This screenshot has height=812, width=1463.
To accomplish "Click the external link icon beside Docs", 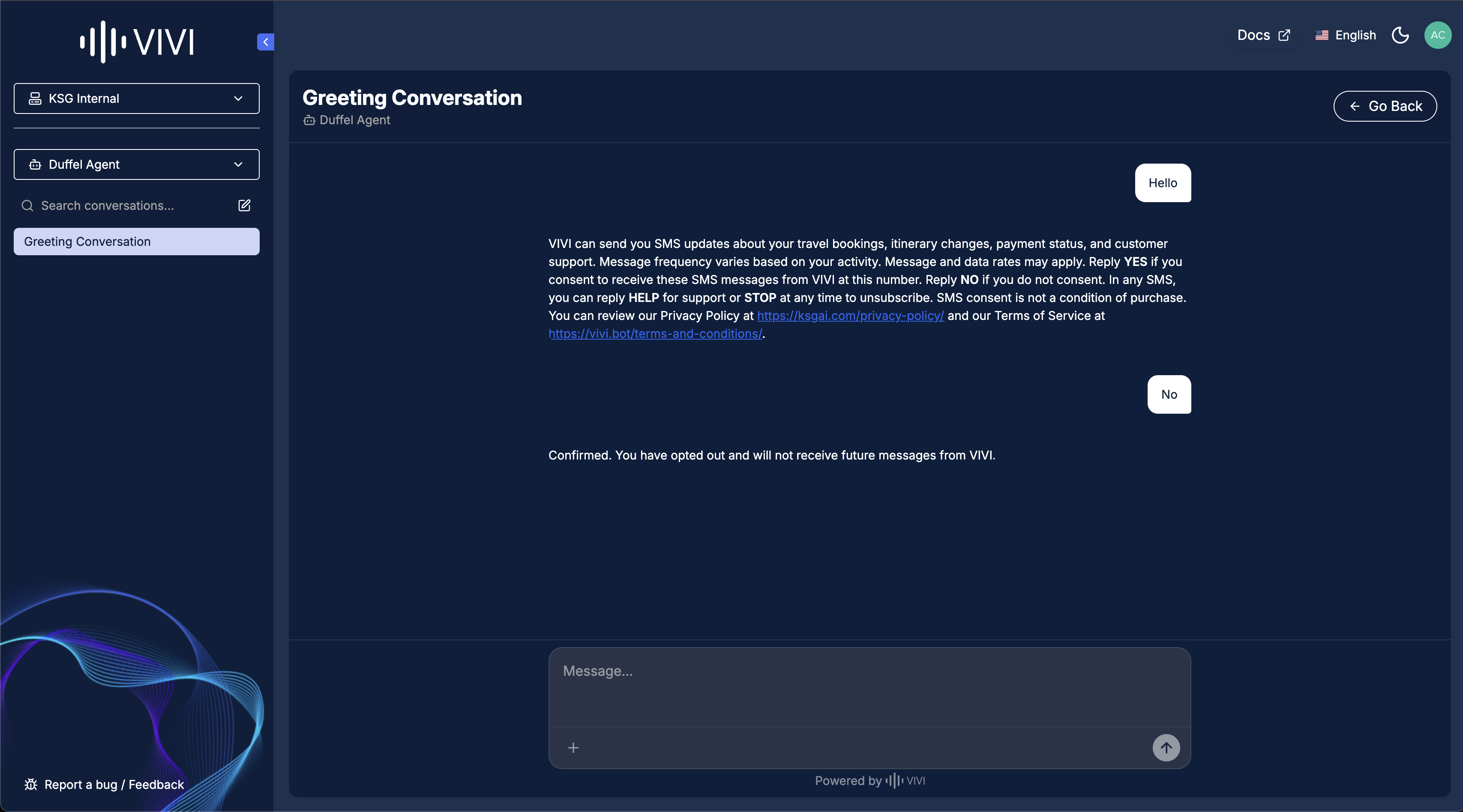I will click(x=1284, y=35).
